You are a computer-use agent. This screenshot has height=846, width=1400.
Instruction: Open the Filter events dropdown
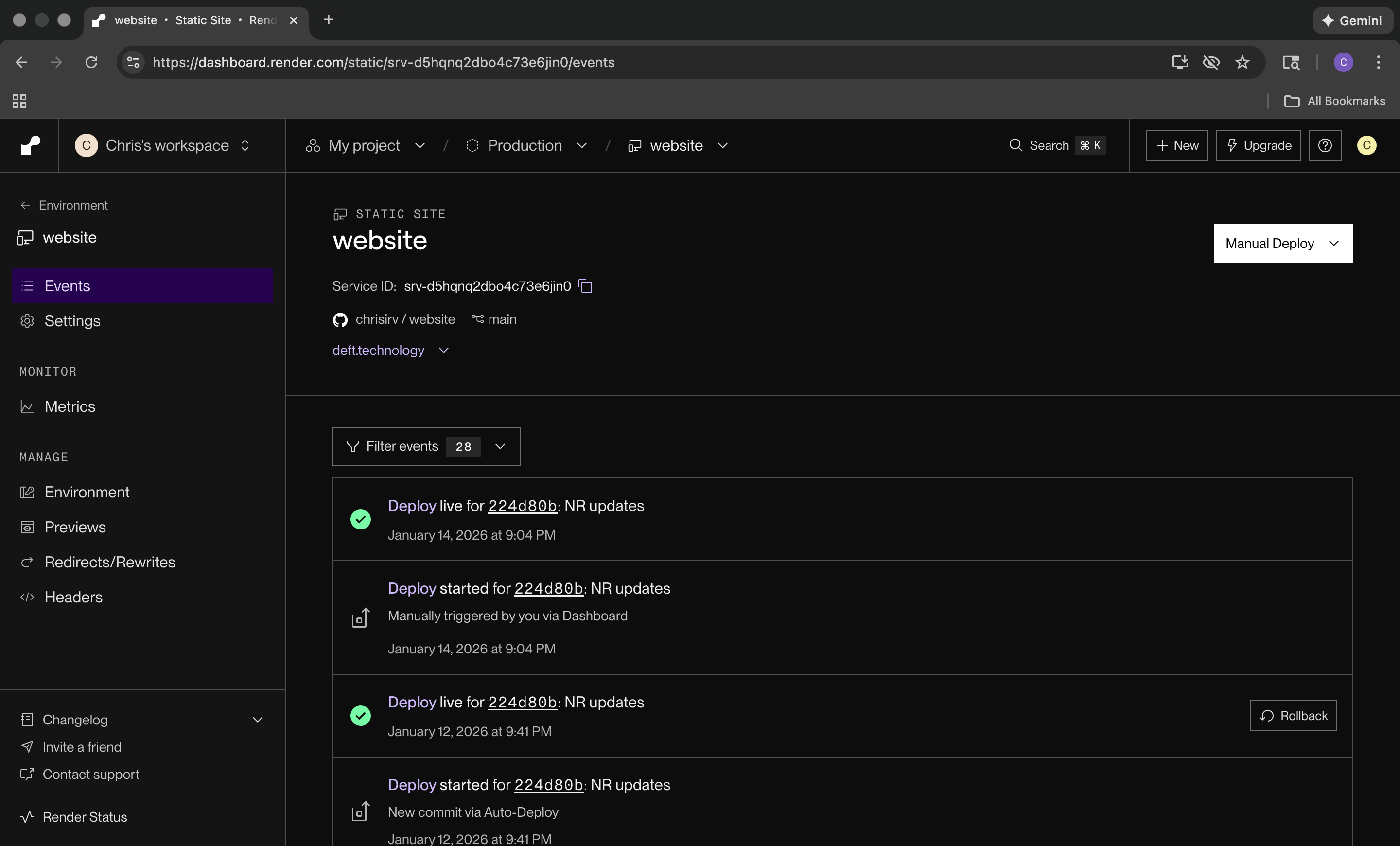point(426,446)
